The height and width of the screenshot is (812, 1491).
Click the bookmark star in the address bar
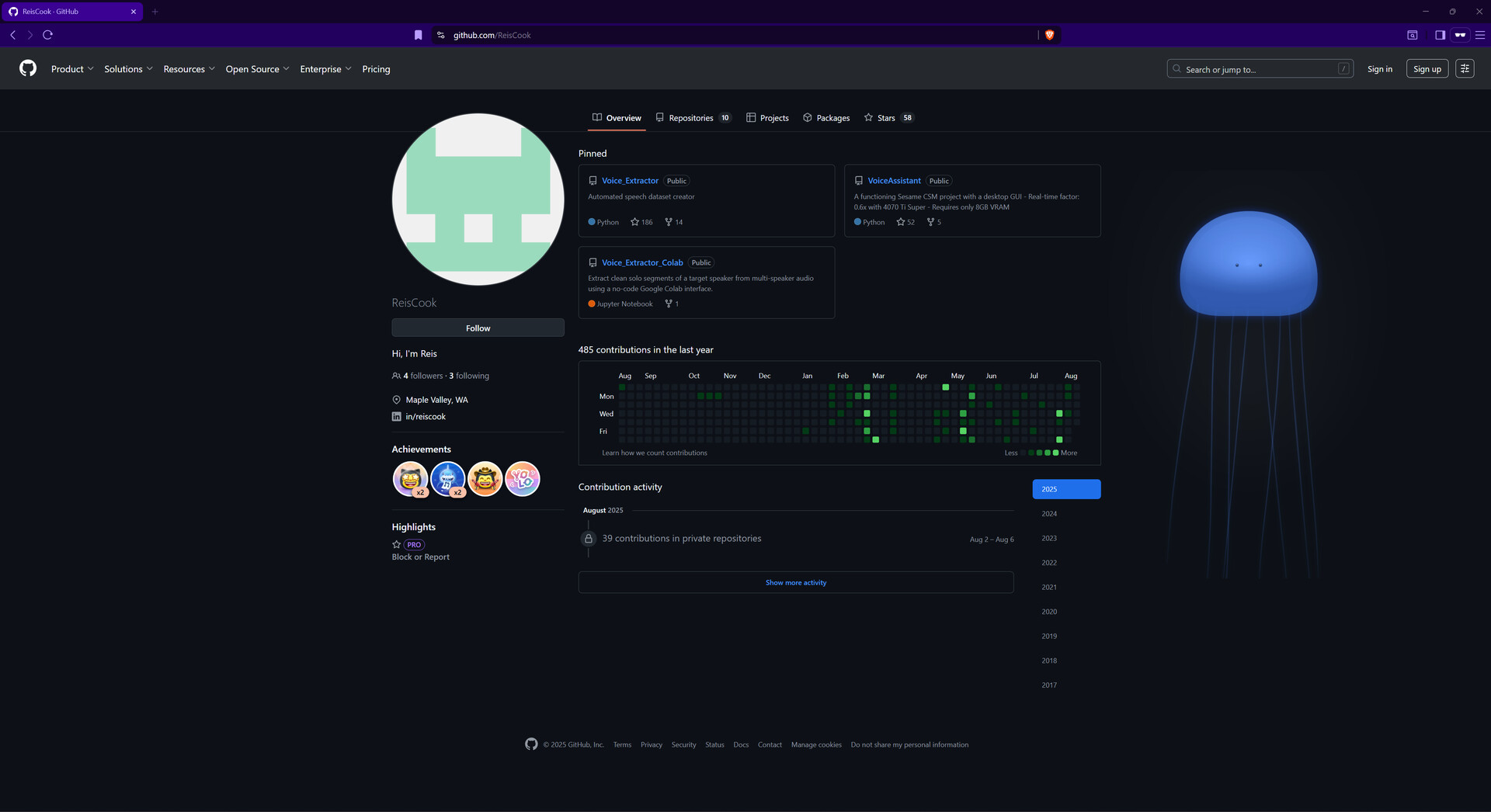tap(418, 35)
